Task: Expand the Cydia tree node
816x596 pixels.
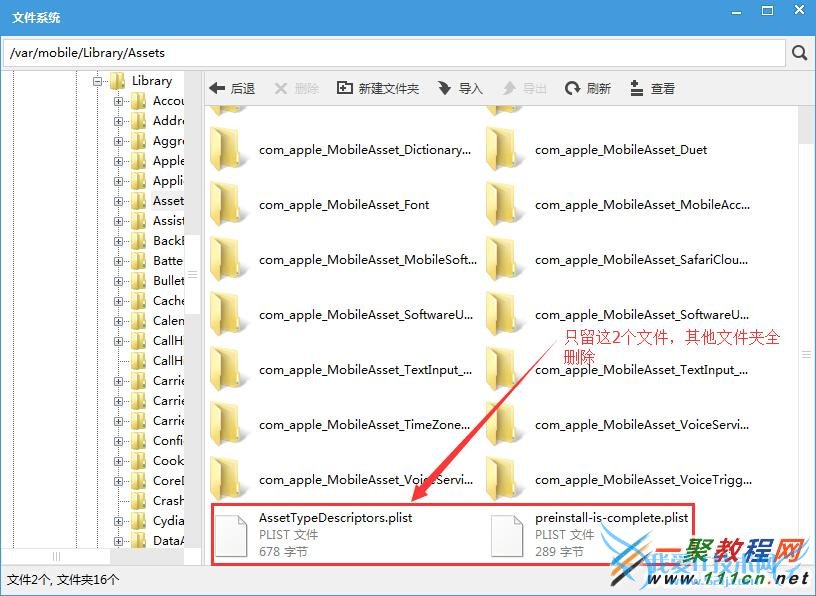Action: click(x=118, y=521)
